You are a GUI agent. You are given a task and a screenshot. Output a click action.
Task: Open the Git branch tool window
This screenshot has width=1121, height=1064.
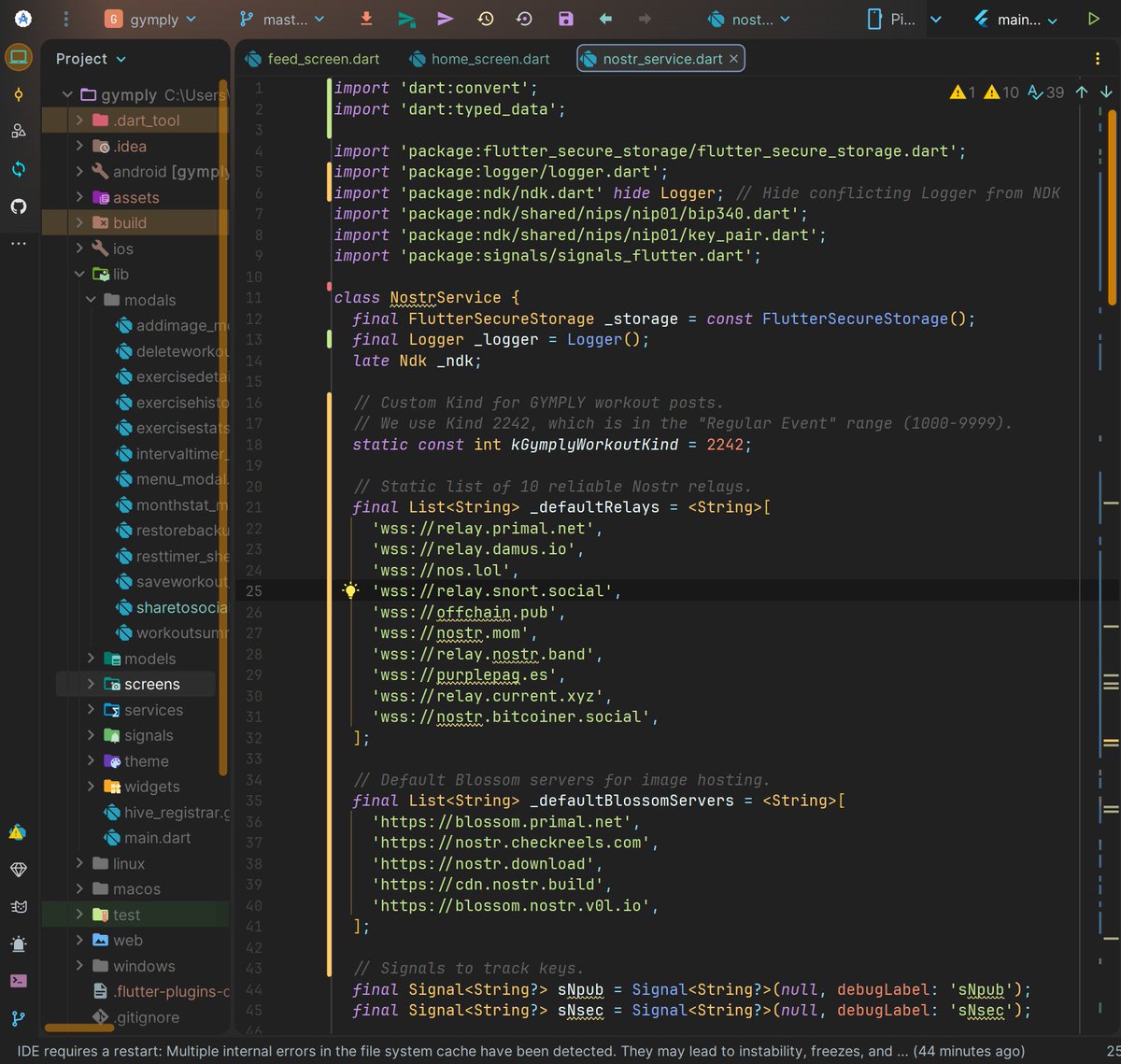[x=18, y=1018]
